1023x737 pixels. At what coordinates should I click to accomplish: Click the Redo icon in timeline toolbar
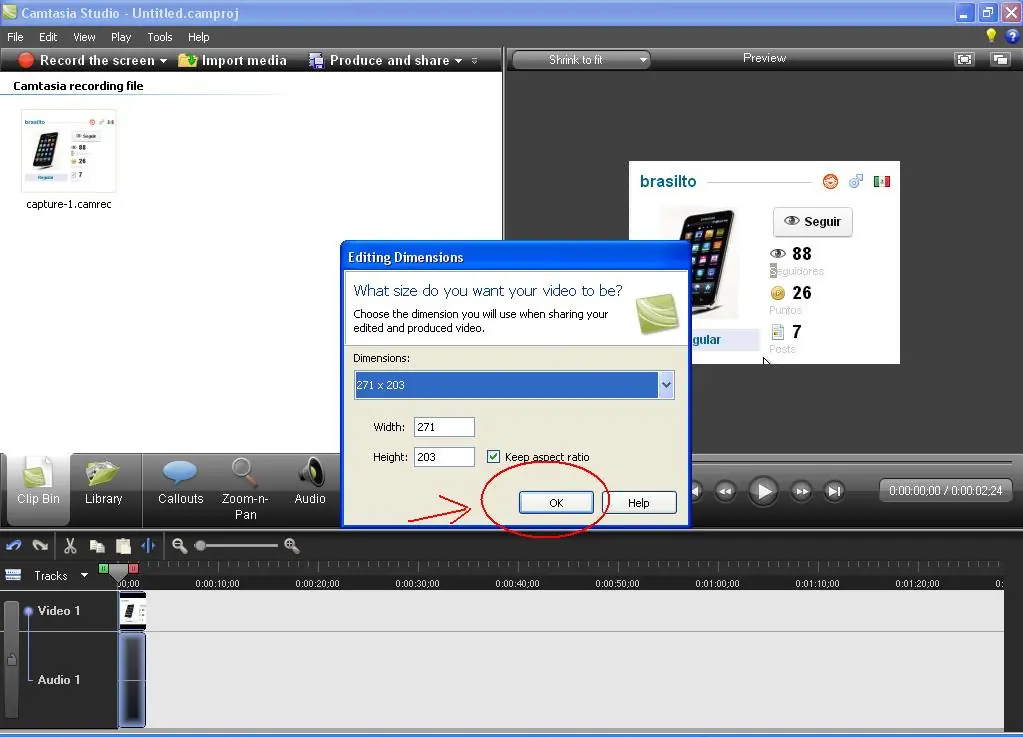pyautogui.click(x=40, y=545)
